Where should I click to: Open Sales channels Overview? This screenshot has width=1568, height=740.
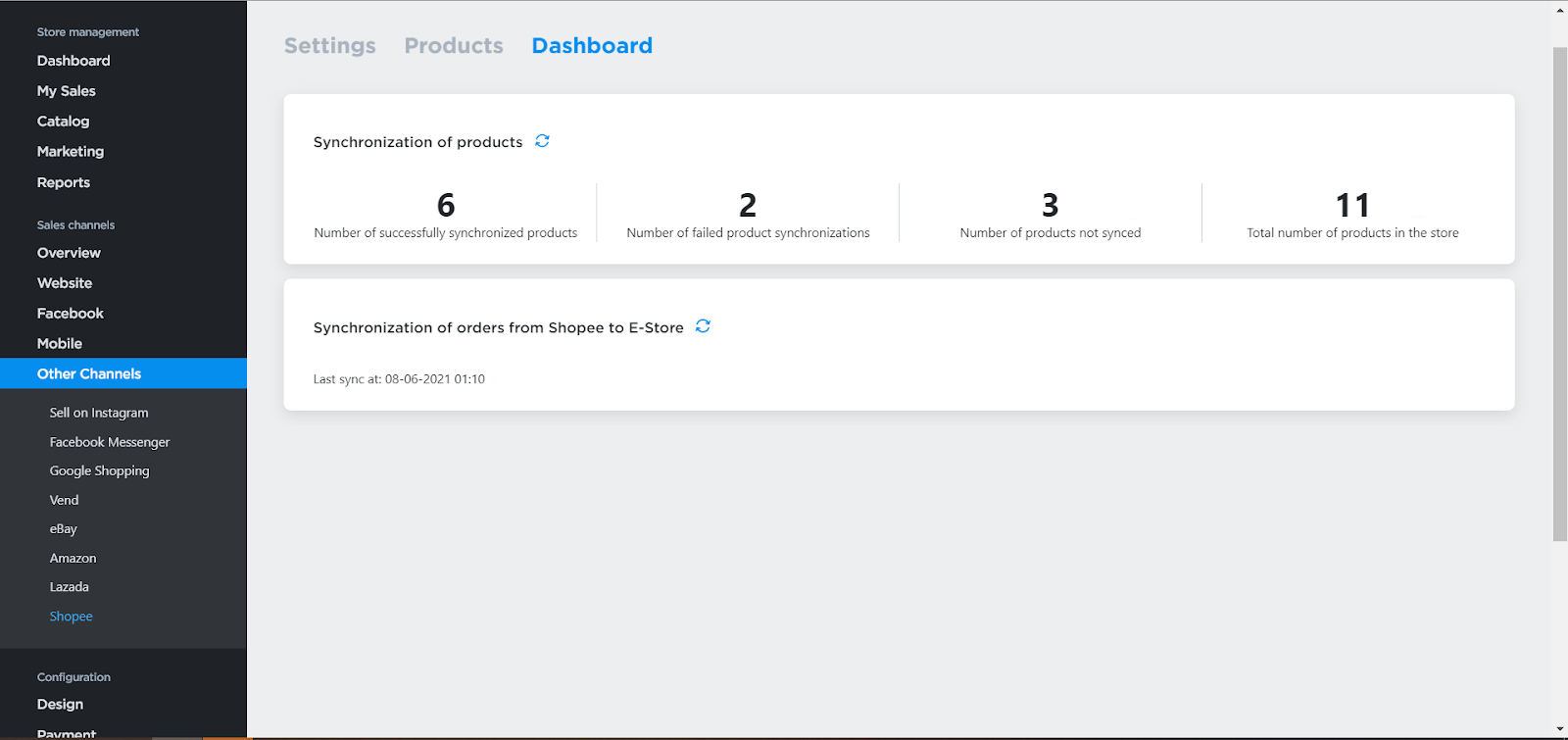69,253
